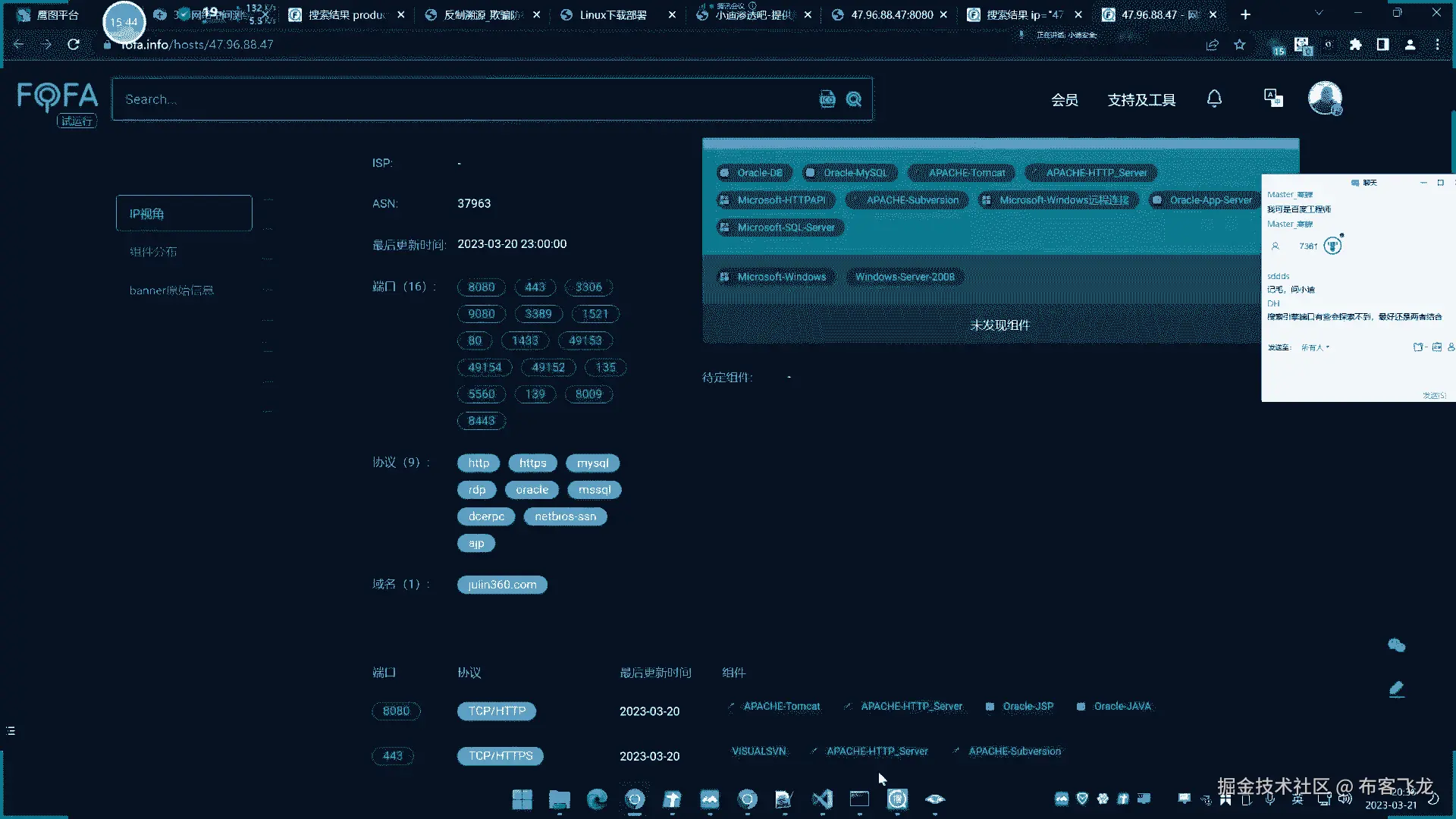Screen dimensions: 1456x819
Task: Focus the FOFA search input field
Action: (455, 99)
